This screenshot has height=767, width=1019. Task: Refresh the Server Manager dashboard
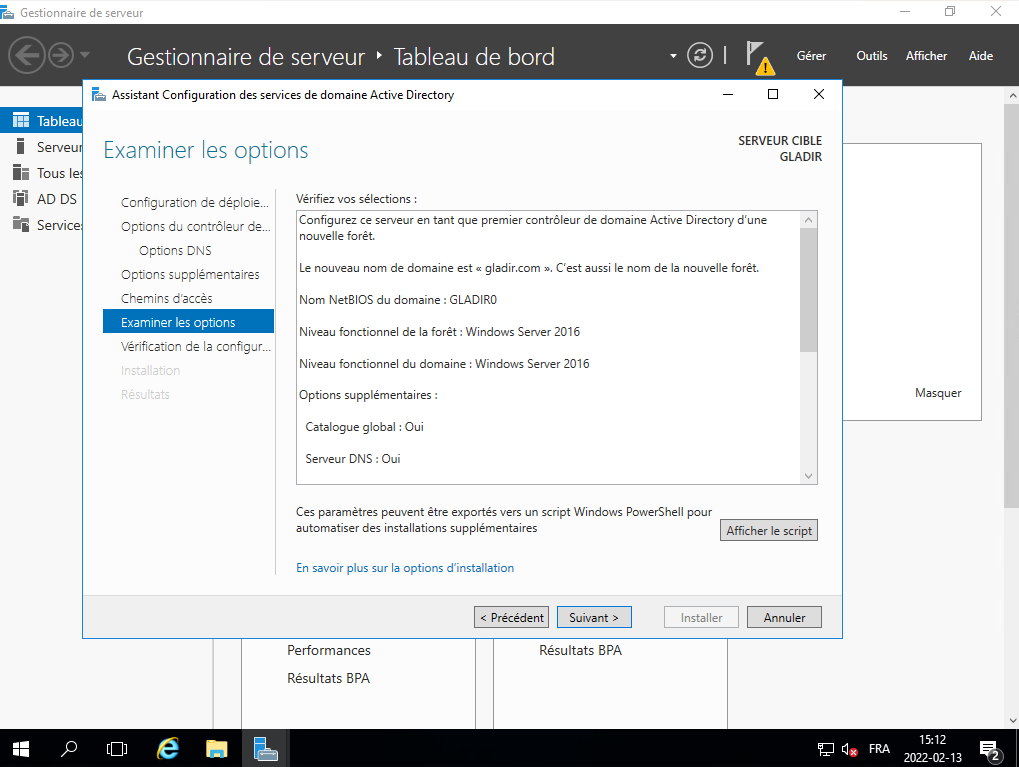700,55
